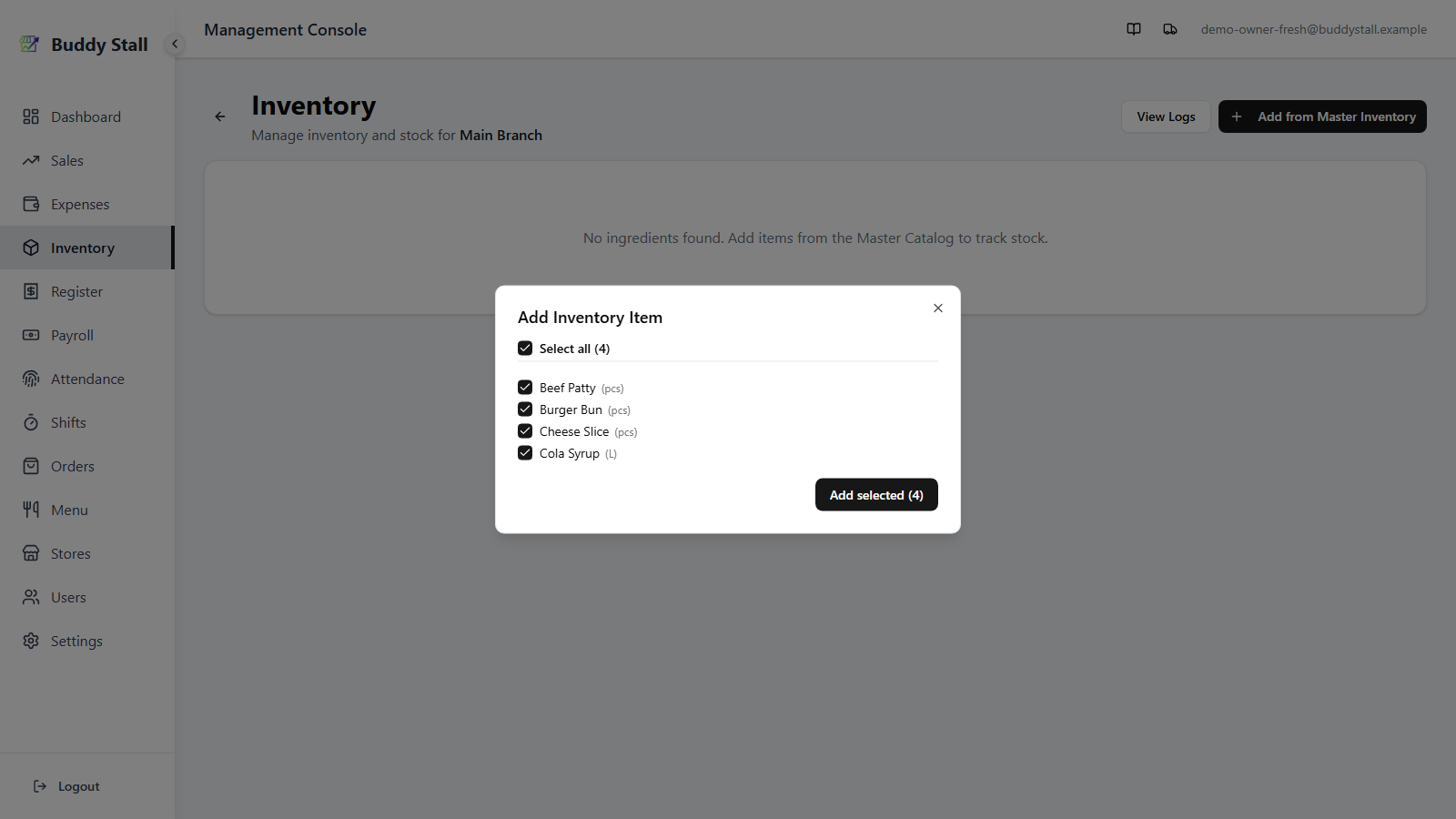1456x819 pixels.
Task: Click the Logout text
Action: 79,786
